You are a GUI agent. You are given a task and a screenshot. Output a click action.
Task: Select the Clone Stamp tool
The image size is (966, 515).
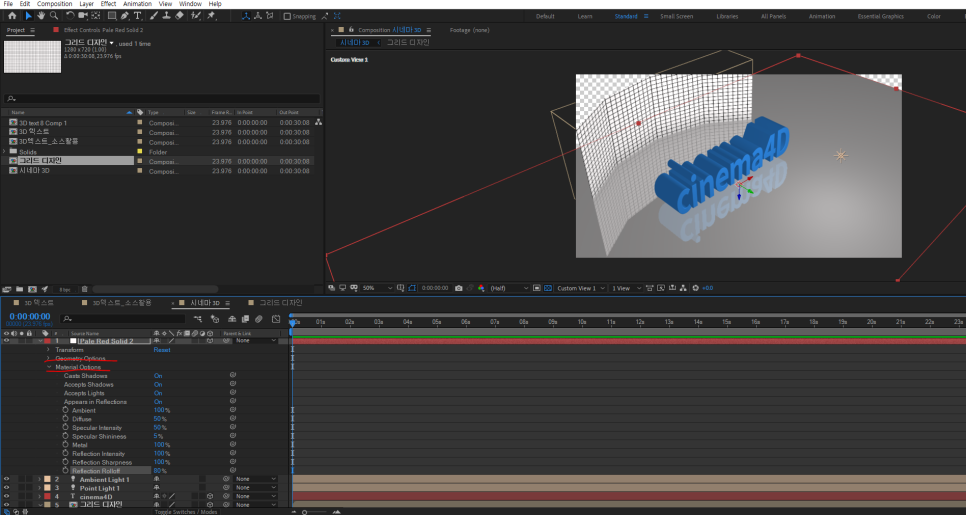166,16
